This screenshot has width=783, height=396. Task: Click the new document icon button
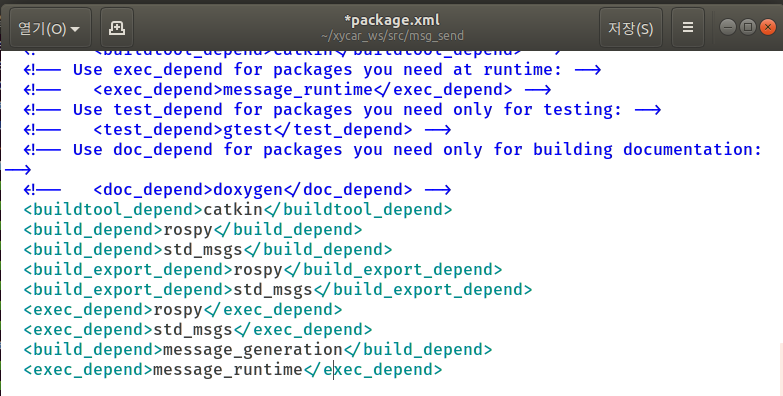117,28
